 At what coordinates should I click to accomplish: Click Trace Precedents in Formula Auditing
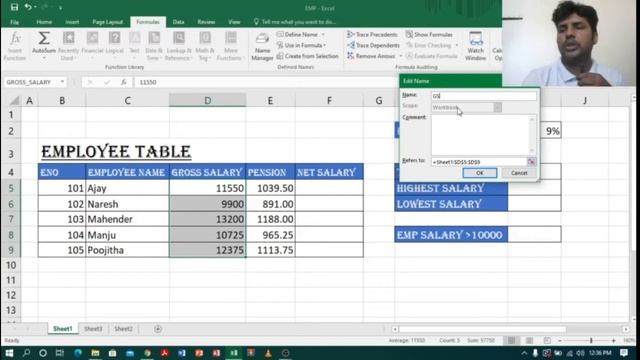[x=372, y=35]
